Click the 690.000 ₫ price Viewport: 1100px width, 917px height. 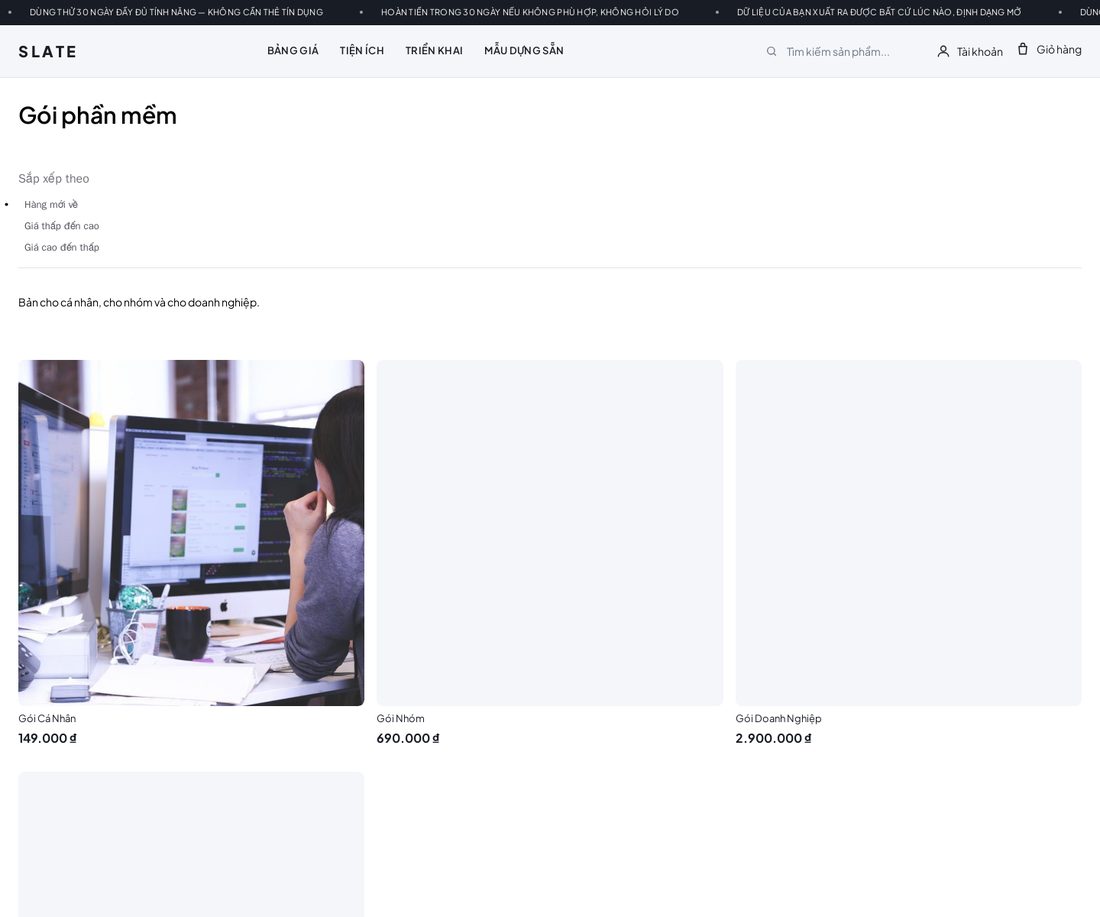(408, 738)
